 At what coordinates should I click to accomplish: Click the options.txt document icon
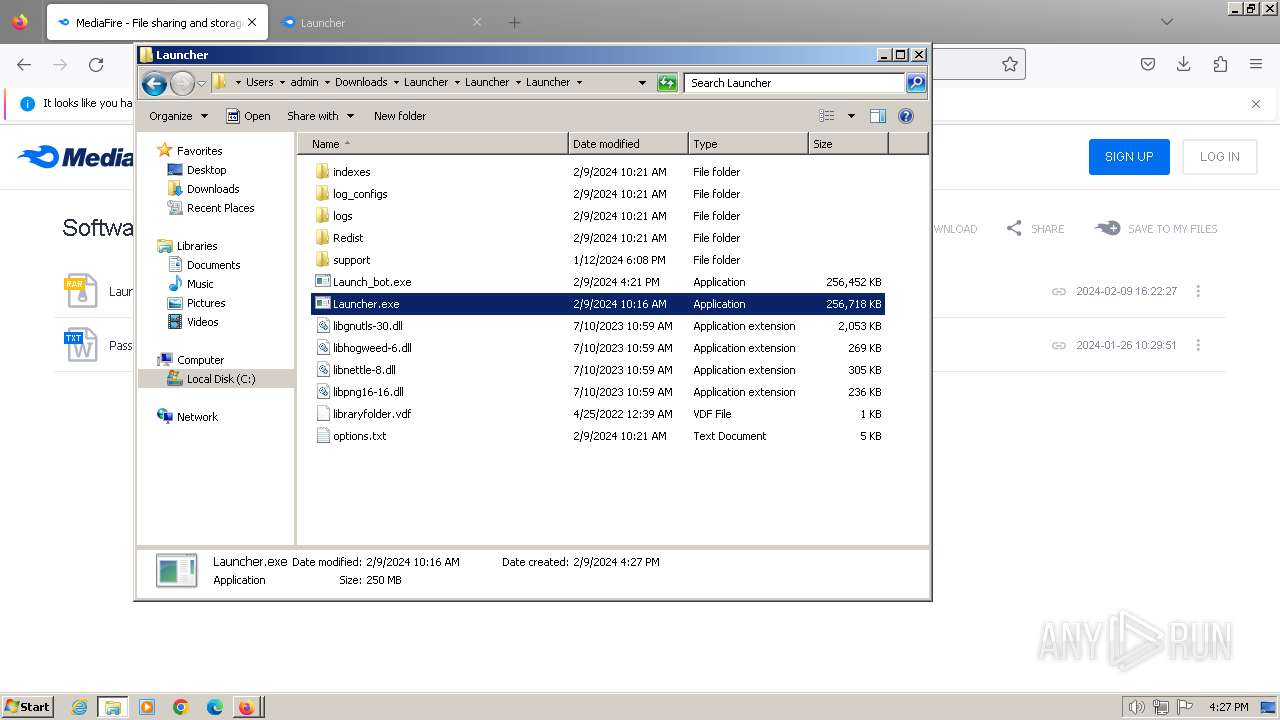322,436
